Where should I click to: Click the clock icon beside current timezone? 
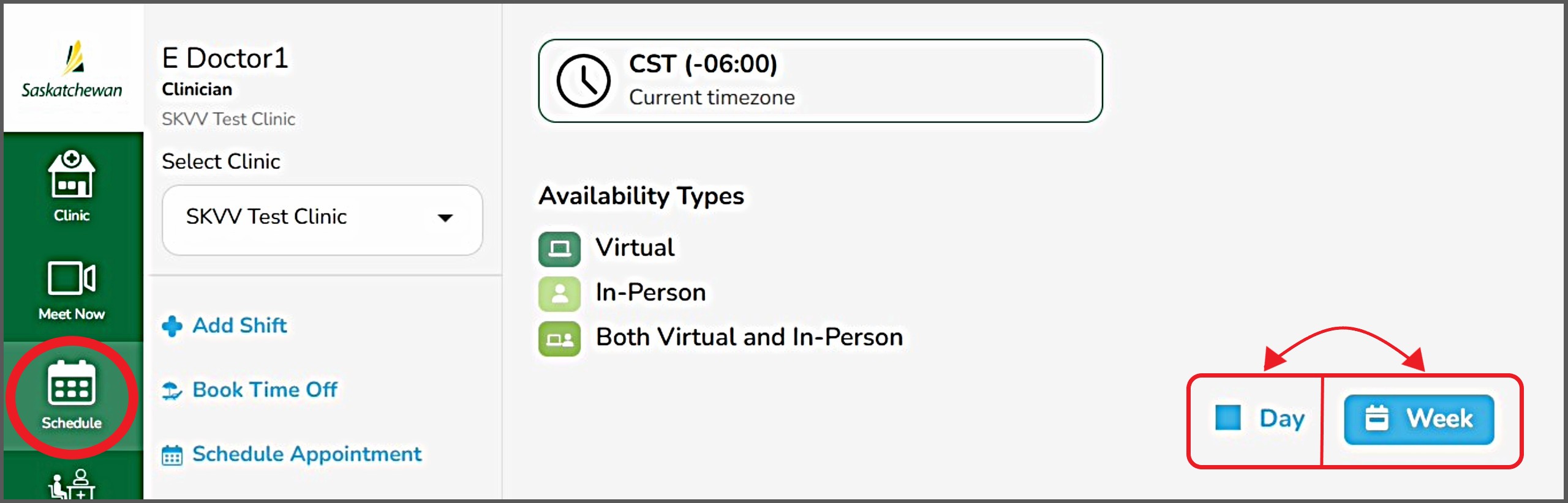[x=583, y=81]
